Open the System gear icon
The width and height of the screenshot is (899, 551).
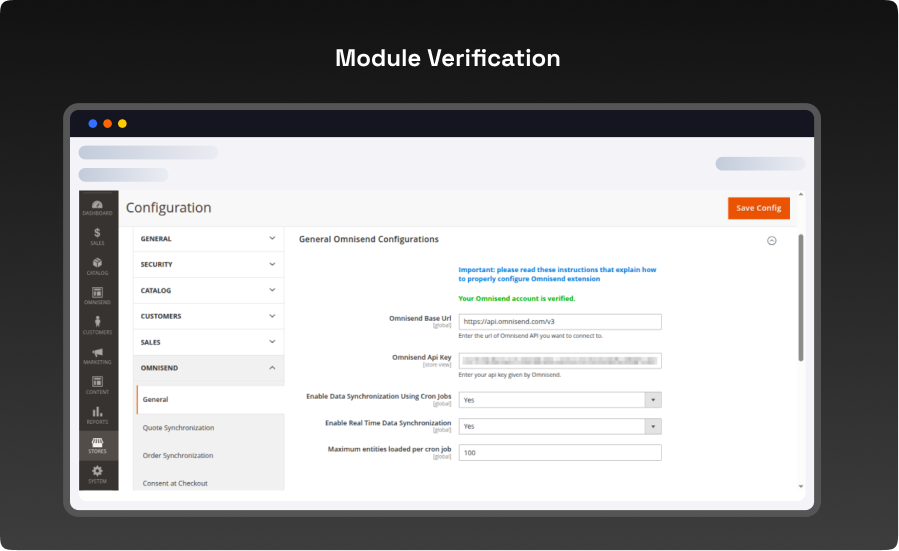97,473
